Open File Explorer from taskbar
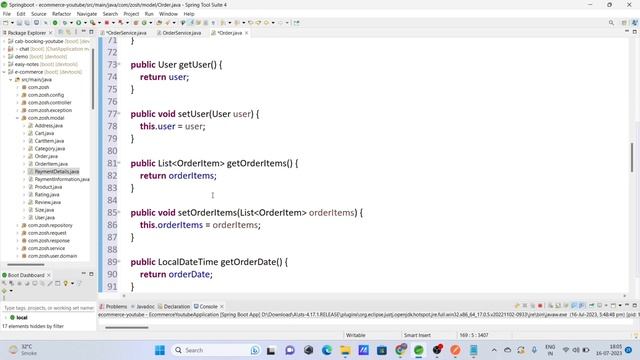640x360 pixels. [x=345, y=350]
